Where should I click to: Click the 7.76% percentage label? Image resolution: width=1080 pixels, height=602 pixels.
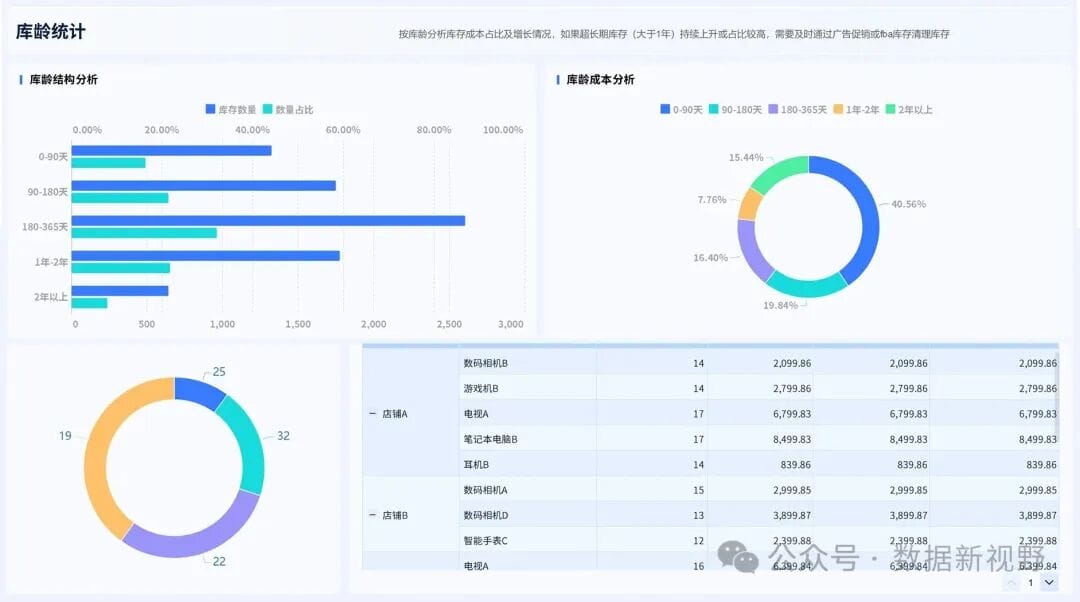[x=712, y=200]
